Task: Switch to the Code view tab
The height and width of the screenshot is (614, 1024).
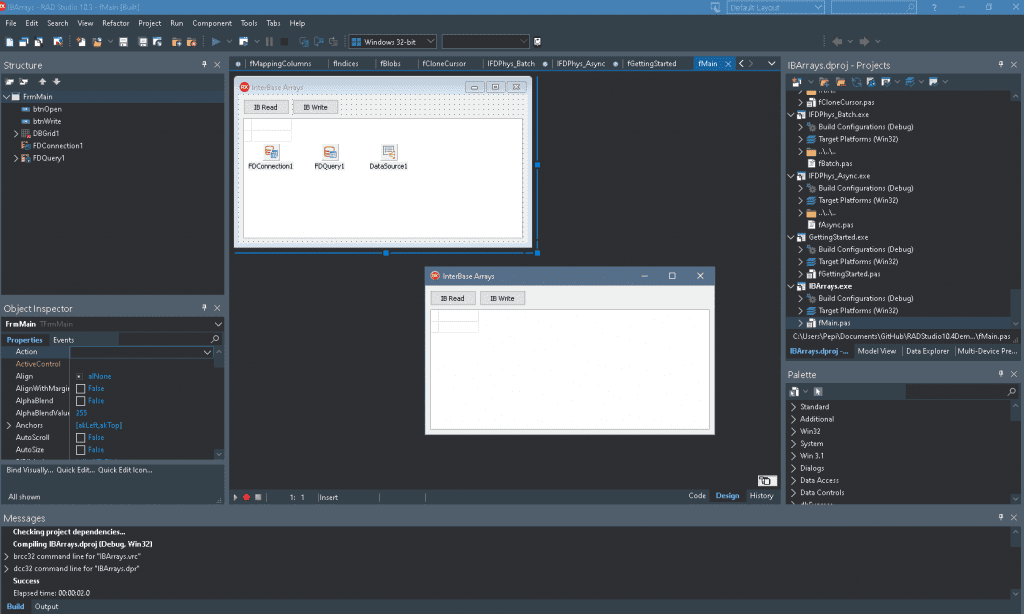Action: pos(697,496)
